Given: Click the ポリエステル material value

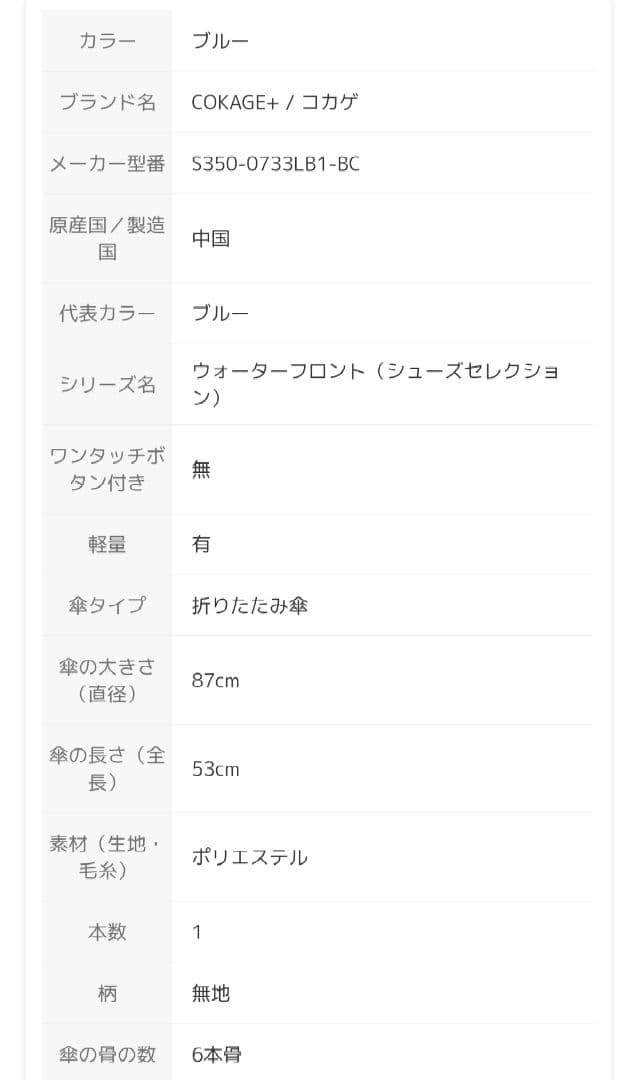Looking at the screenshot, I should tap(250, 857).
